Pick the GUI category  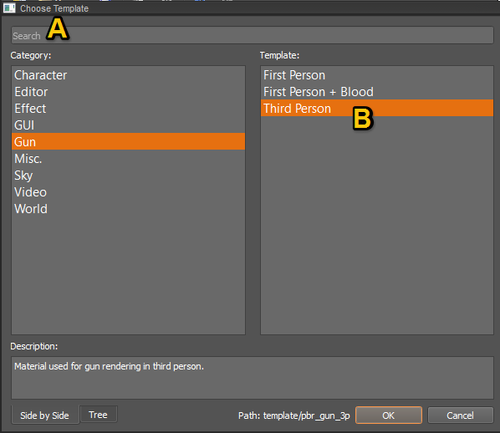(x=128, y=125)
